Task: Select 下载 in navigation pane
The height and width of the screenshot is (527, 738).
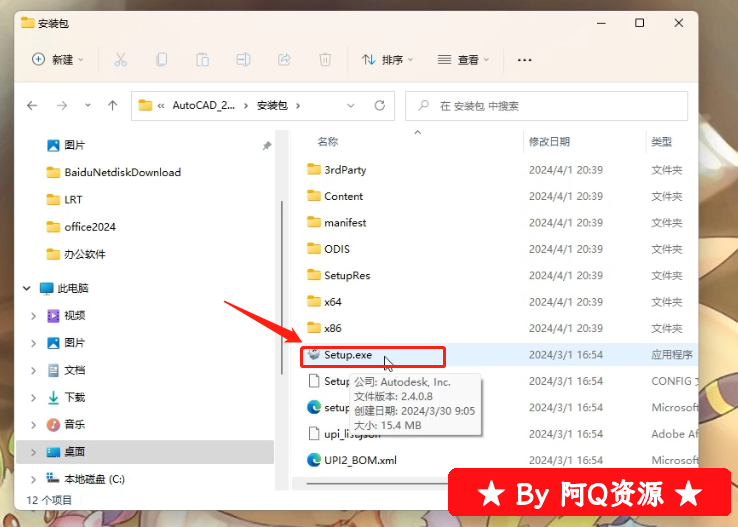Action: [x=66, y=398]
